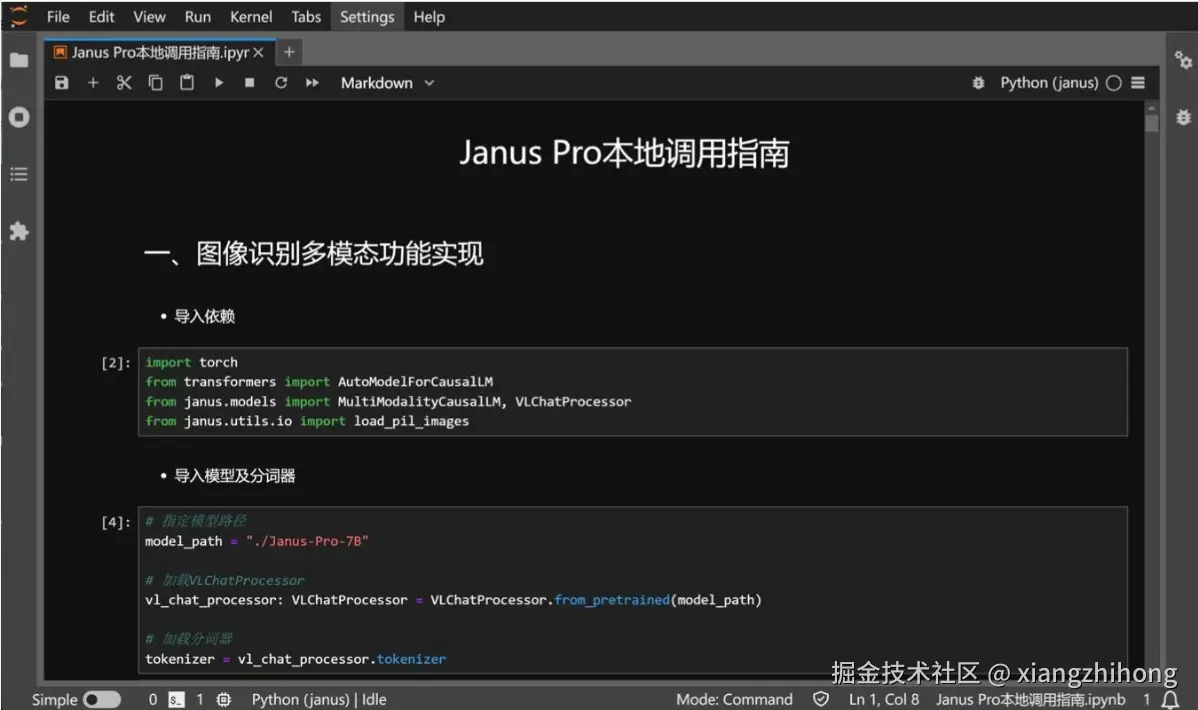Open the File menu
Viewport: 1198px width, 710px height.
(58, 17)
